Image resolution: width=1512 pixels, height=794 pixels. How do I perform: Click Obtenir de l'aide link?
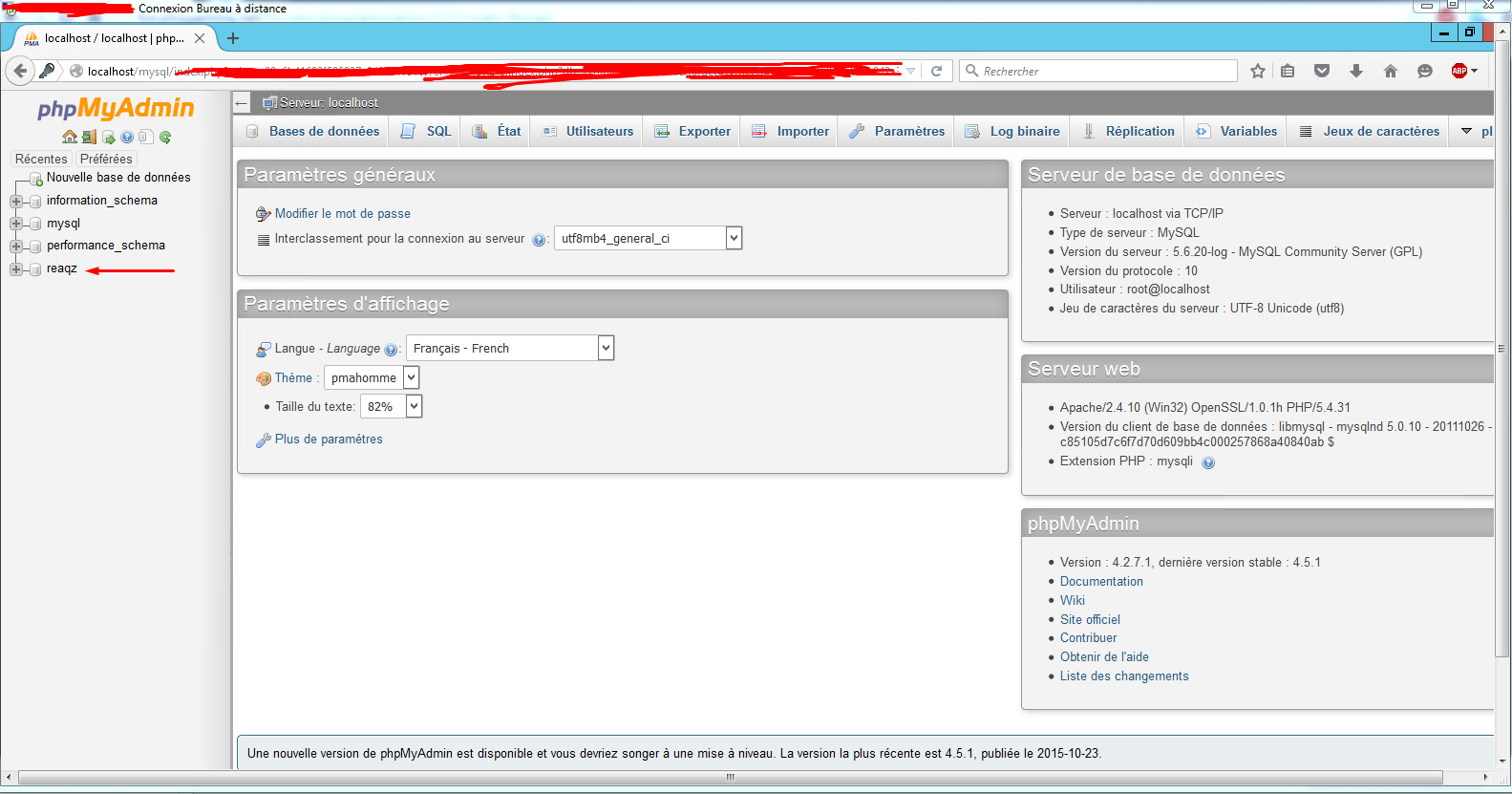click(x=1104, y=656)
